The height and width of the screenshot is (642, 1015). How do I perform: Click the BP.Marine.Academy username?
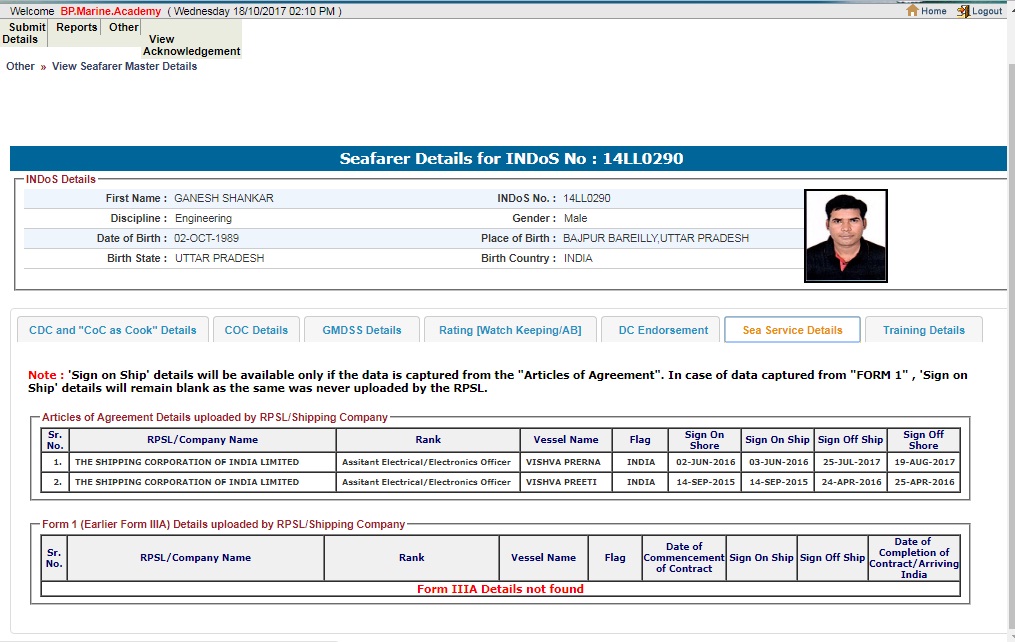110,11
